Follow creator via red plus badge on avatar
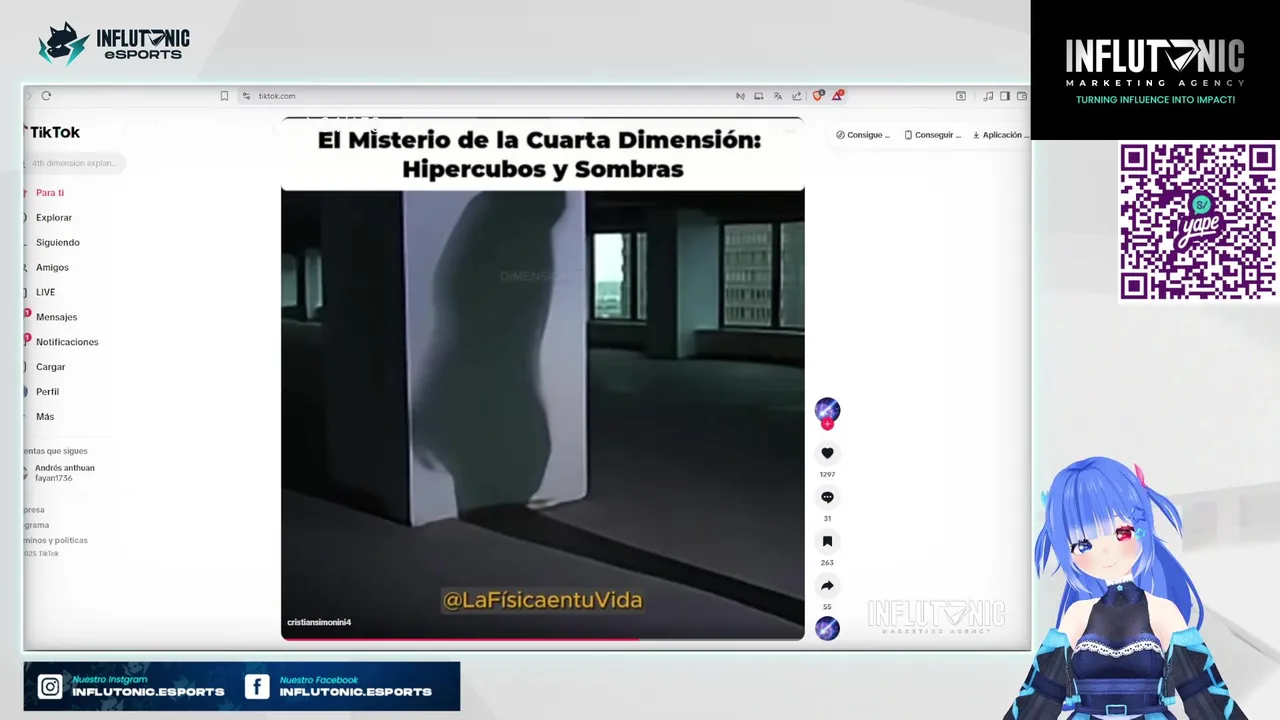Viewport: 1280px width, 720px height. tap(827, 424)
